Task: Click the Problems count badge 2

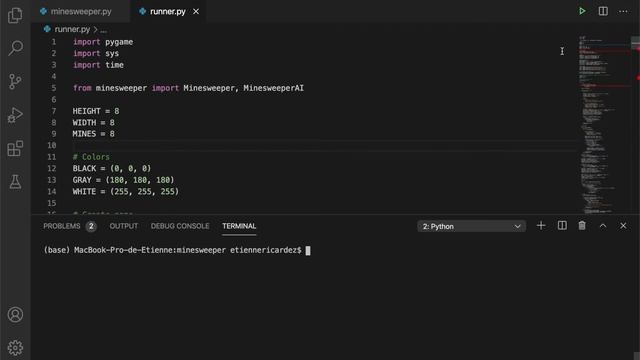Action: (x=91, y=226)
